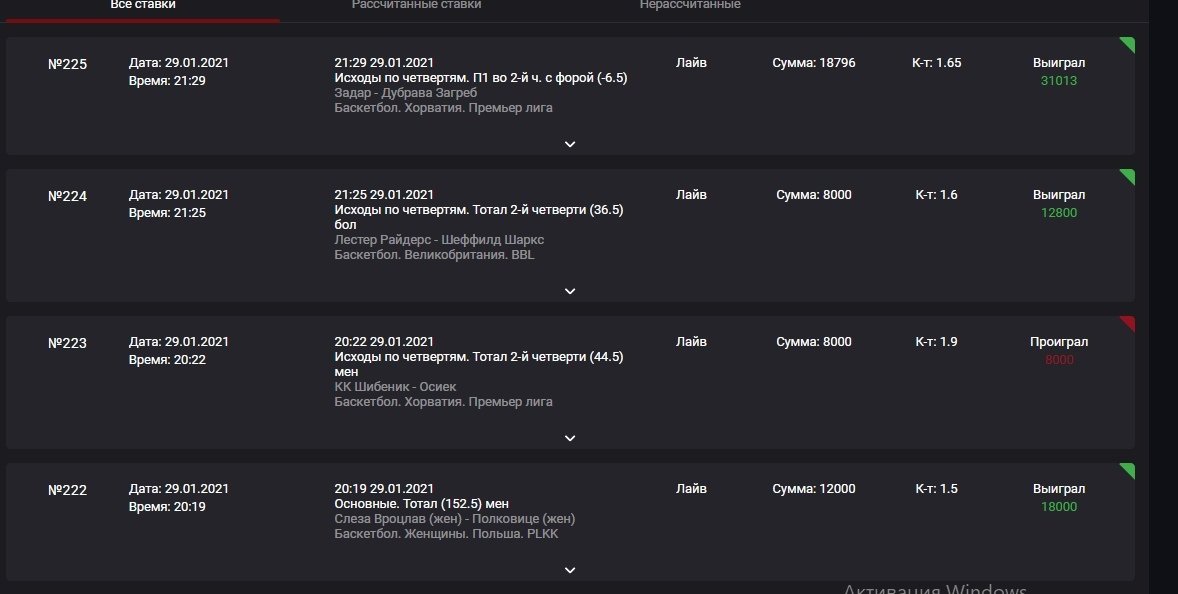Click the 31013 winnings amount

1059,81
